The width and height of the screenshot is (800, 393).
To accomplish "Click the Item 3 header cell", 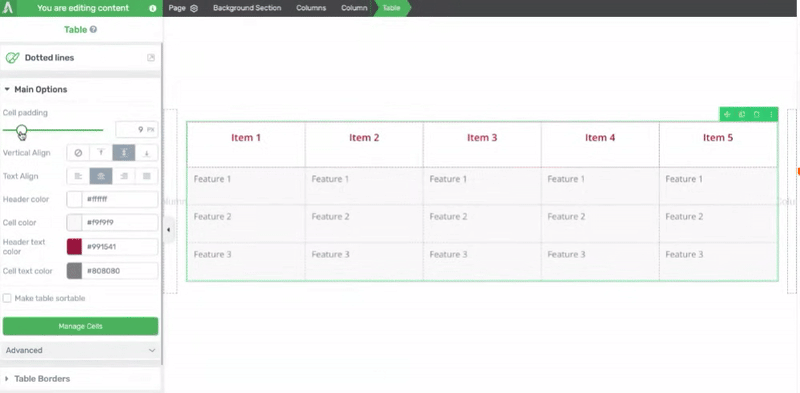I will [482, 144].
